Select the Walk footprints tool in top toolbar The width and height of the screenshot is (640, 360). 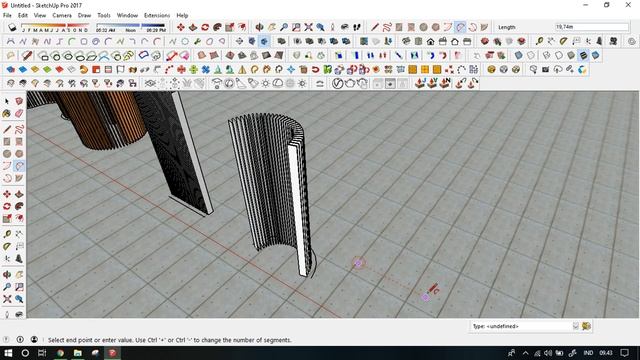click(x=357, y=27)
